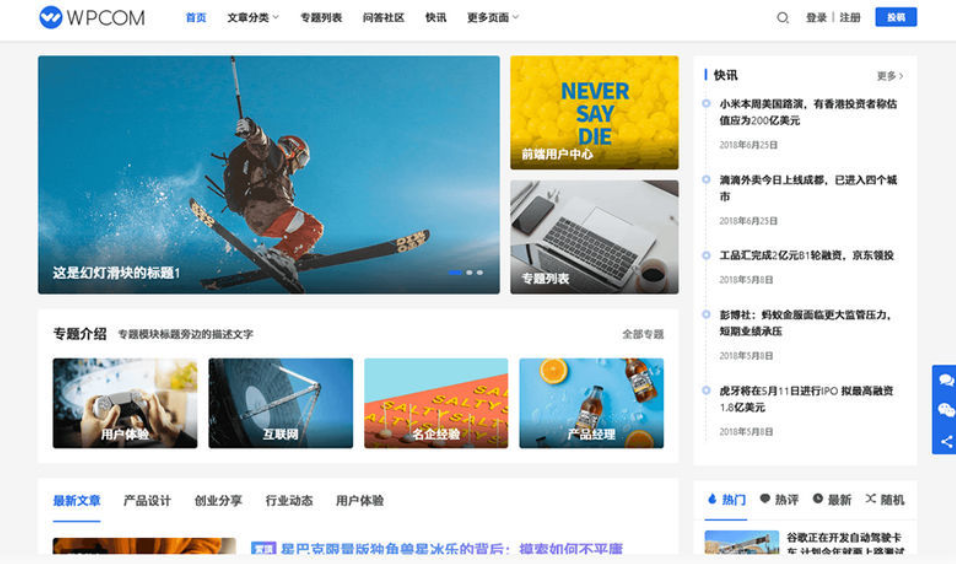Click the shuffle icon of 随机 tab
The image size is (956, 564).
click(870, 499)
